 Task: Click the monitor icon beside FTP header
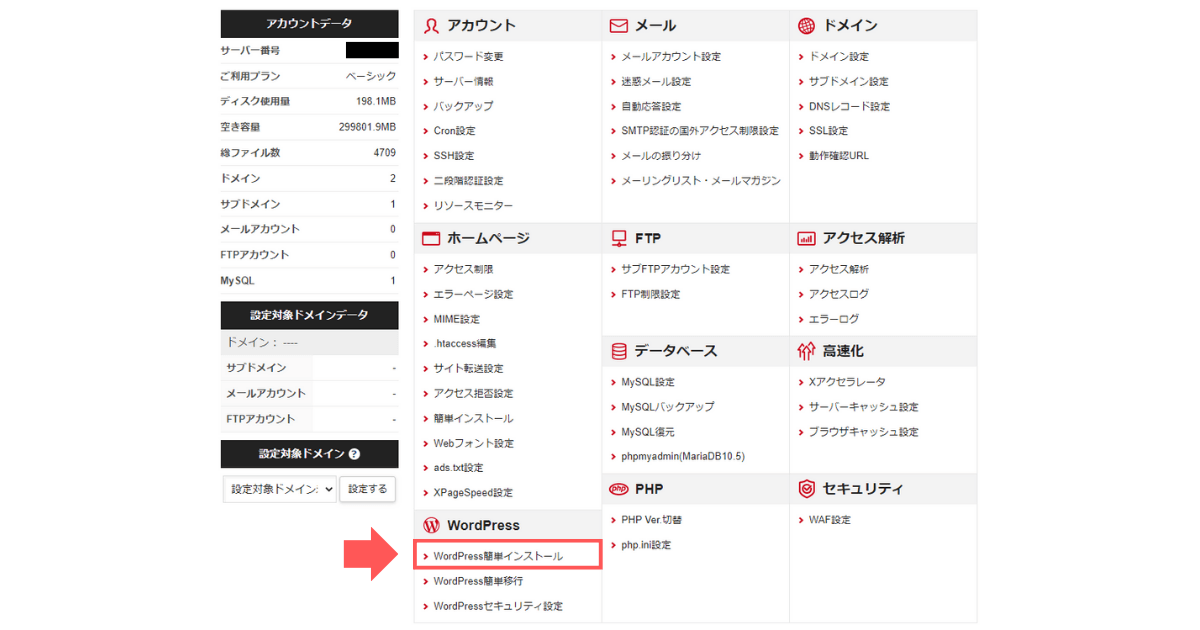[x=620, y=238]
